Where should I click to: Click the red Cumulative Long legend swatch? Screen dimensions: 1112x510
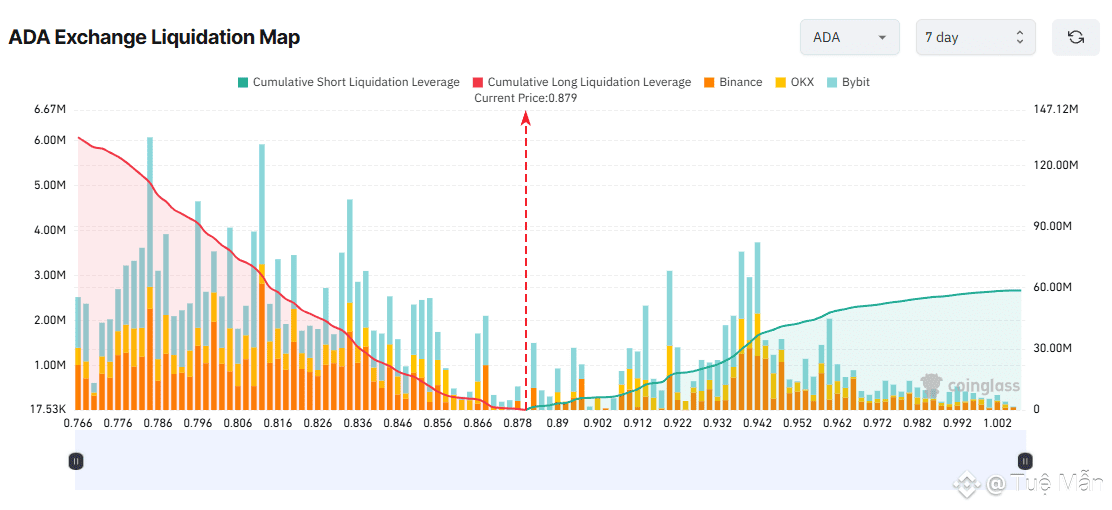(x=478, y=82)
